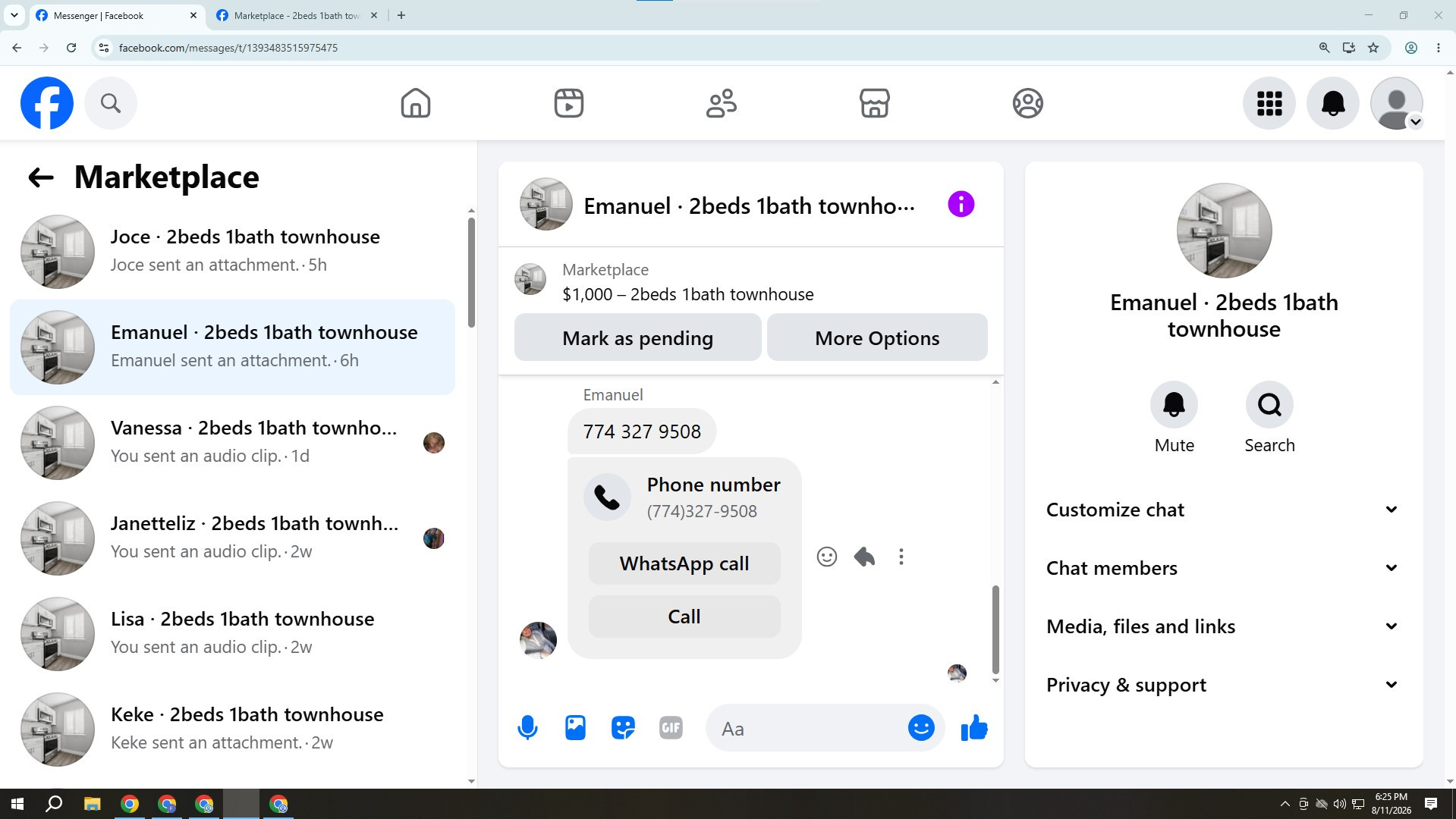Image resolution: width=1456 pixels, height=819 pixels.
Task: Open the Facebook logo home link
Action: [x=47, y=103]
